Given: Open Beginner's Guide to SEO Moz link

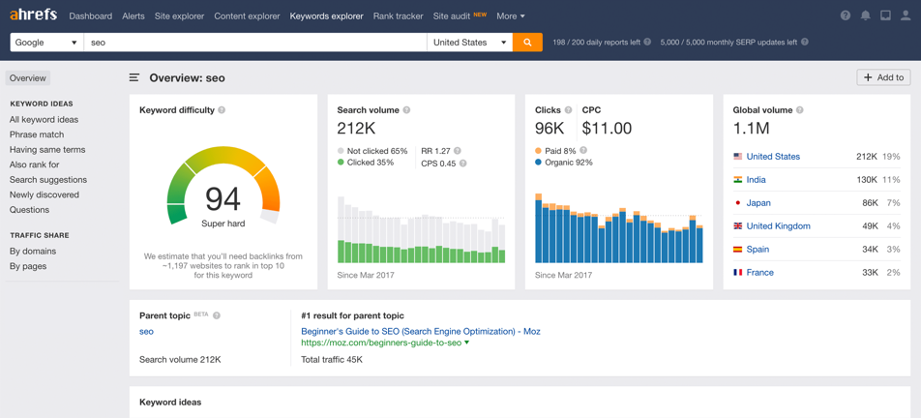Looking at the screenshot, I should coord(420,331).
